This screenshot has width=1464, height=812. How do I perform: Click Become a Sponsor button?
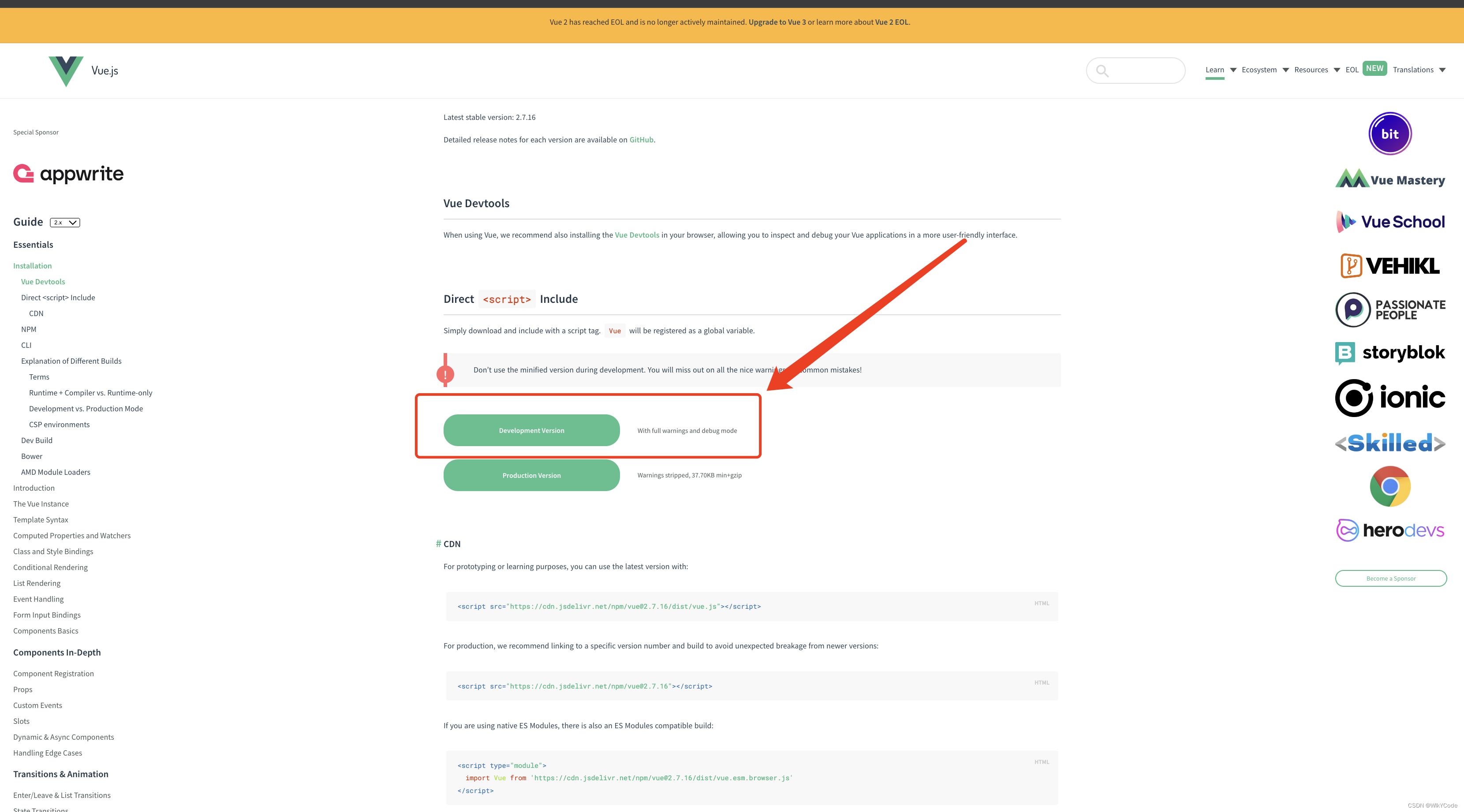point(1391,578)
